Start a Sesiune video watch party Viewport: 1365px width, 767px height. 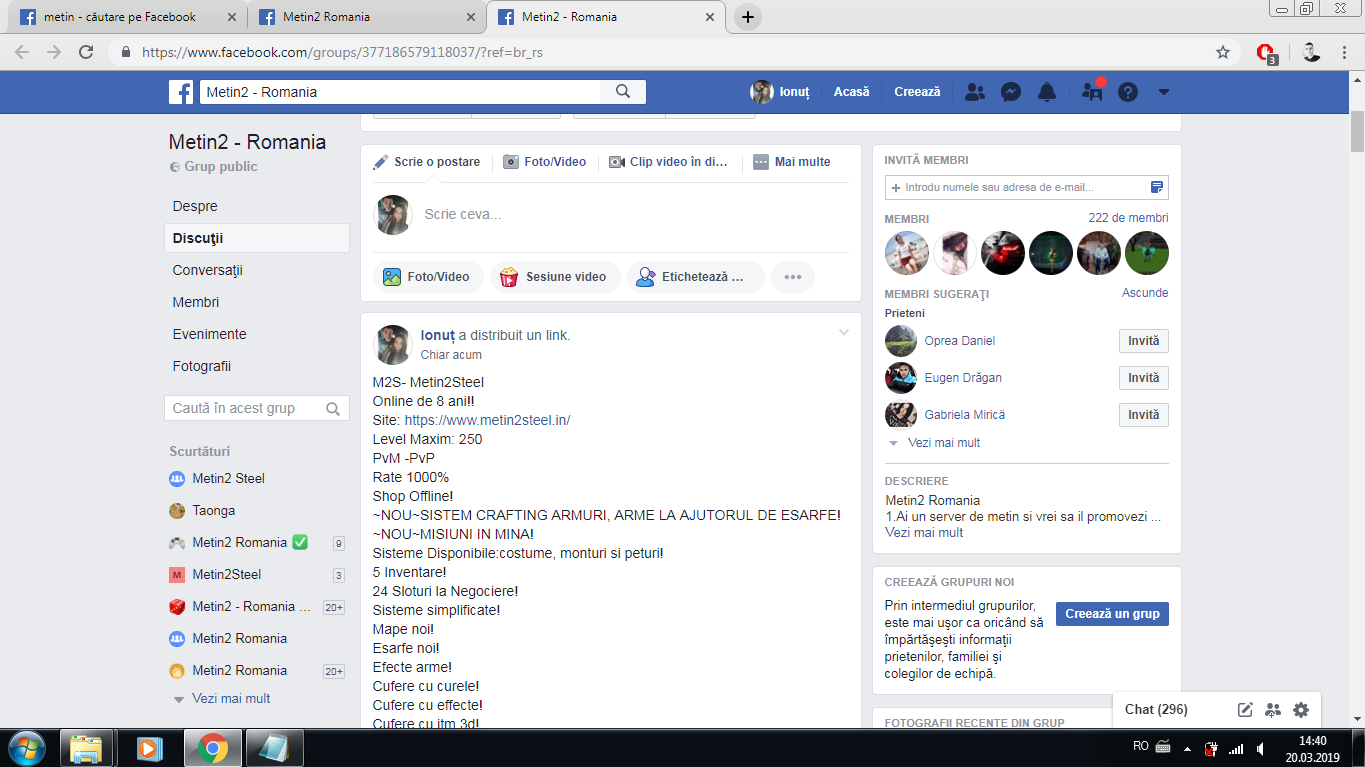coord(555,277)
